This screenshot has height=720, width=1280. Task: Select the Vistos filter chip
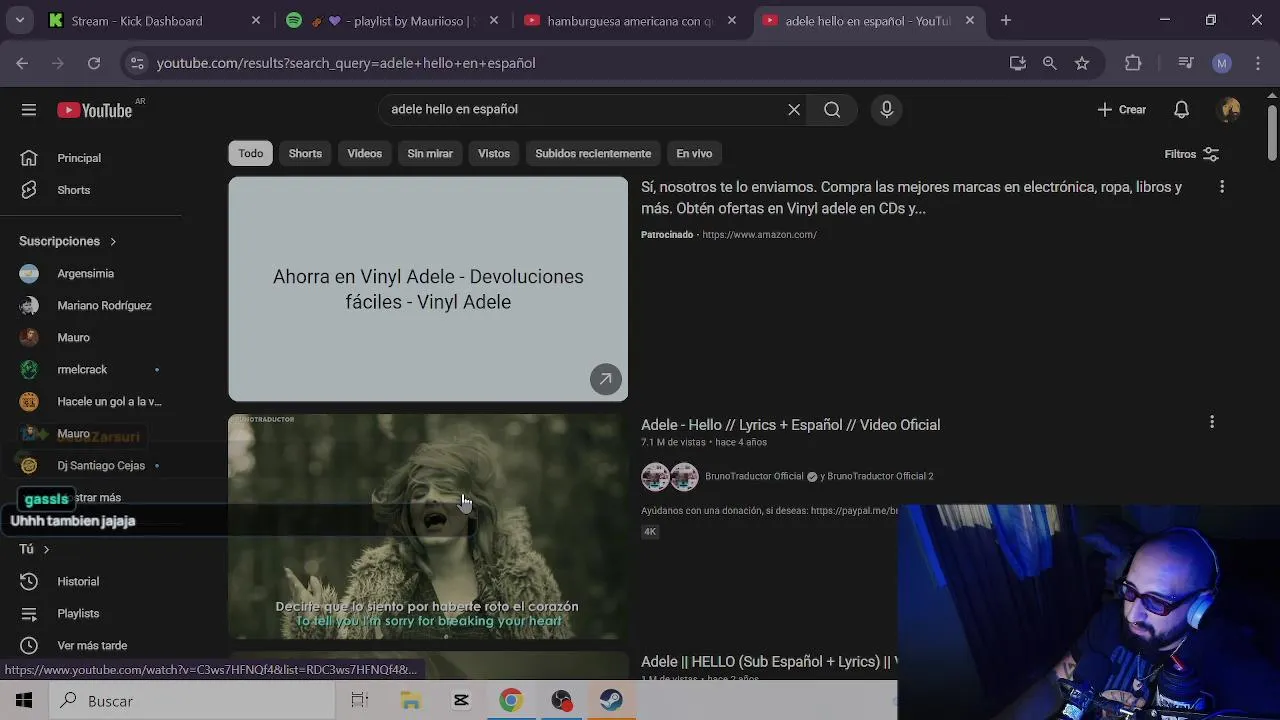494,153
